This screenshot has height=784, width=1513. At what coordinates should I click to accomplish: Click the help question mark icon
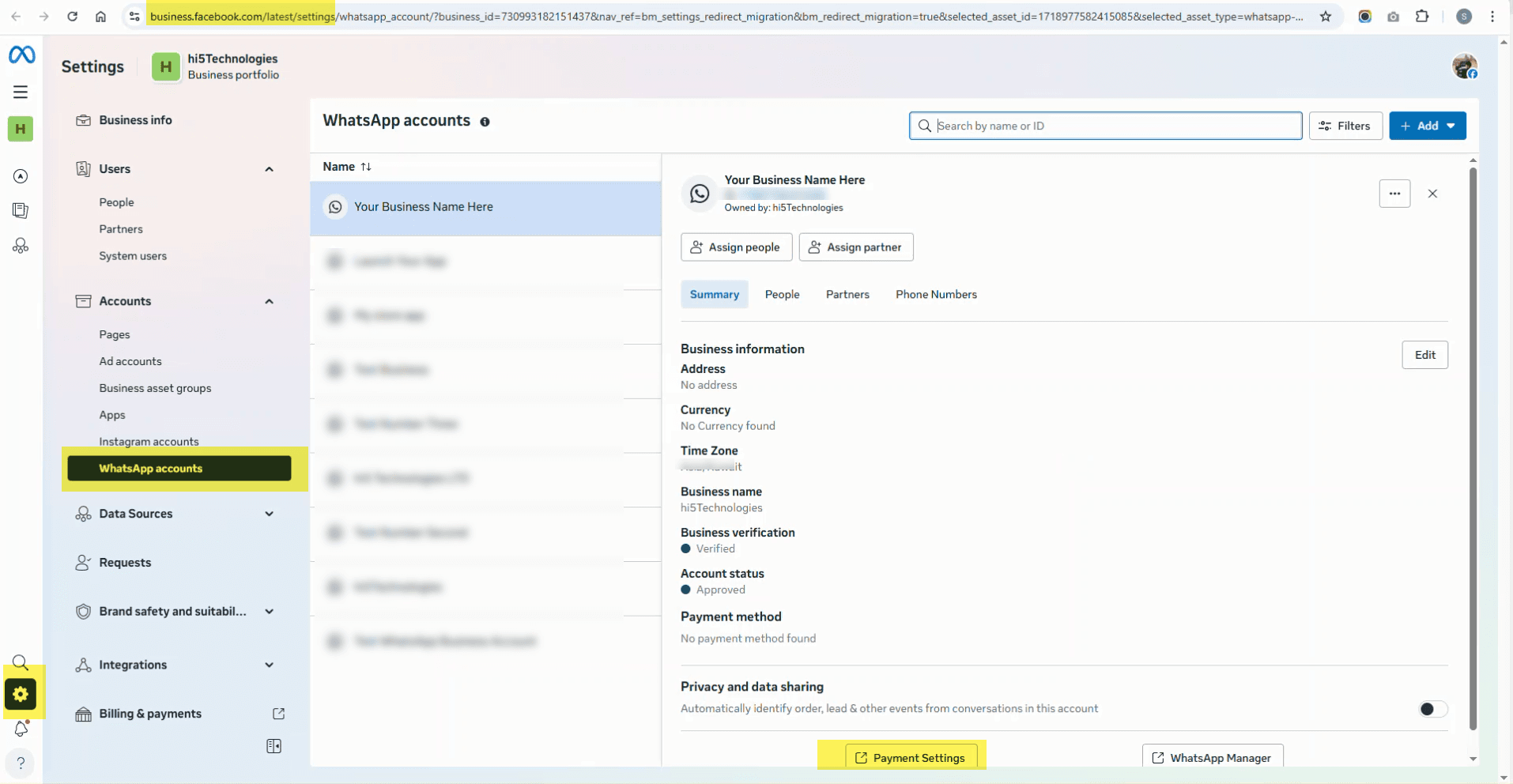point(20,763)
